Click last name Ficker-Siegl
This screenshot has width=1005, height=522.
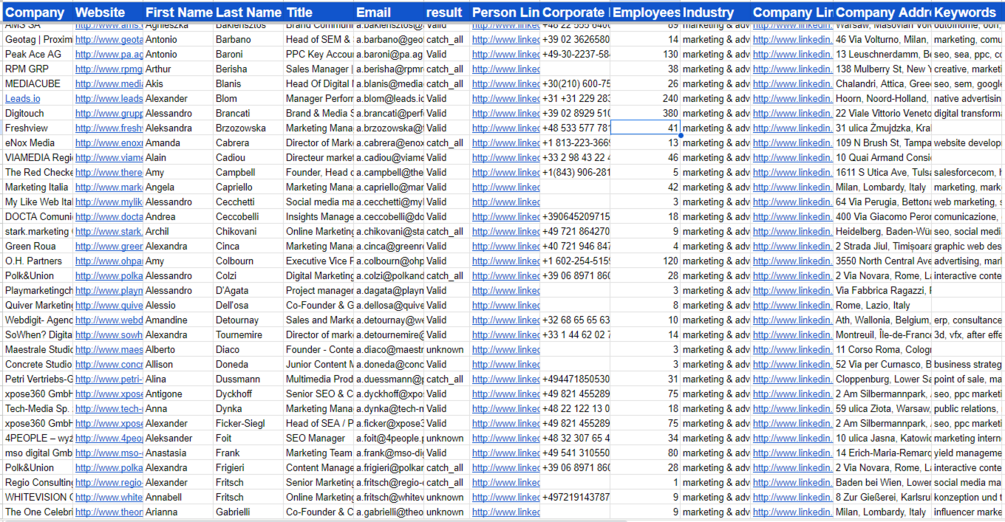[x=240, y=423]
